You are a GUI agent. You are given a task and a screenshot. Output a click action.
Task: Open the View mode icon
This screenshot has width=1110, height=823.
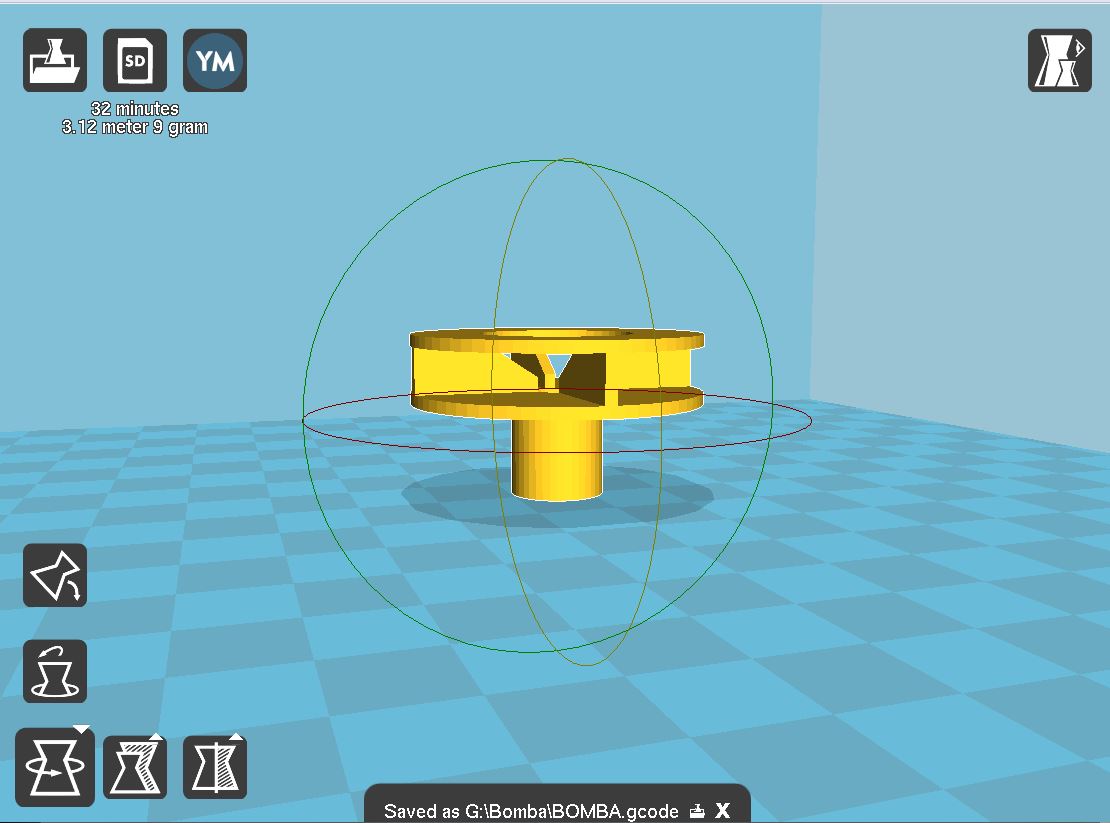pyautogui.click(x=1060, y=60)
